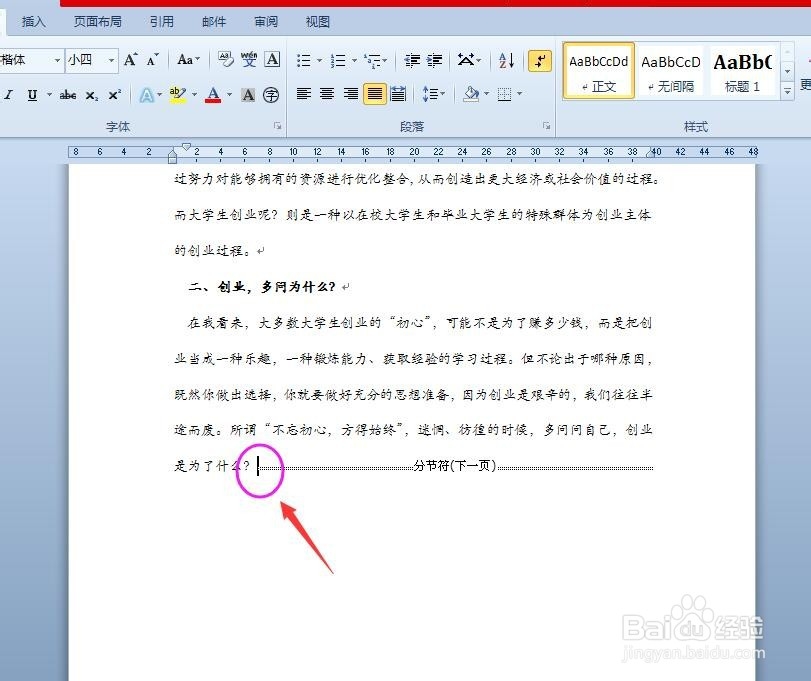This screenshot has width=811, height=681.
Task: Align text right
Action: 351,94
